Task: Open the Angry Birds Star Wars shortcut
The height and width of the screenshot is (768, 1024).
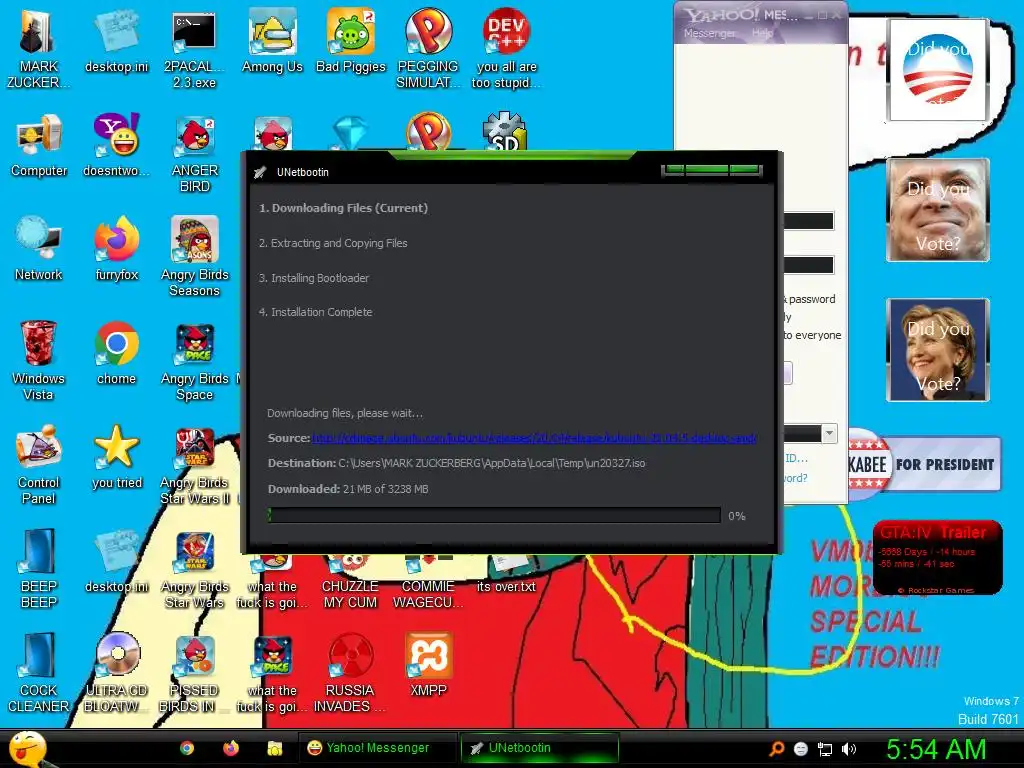Action: [x=194, y=569]
